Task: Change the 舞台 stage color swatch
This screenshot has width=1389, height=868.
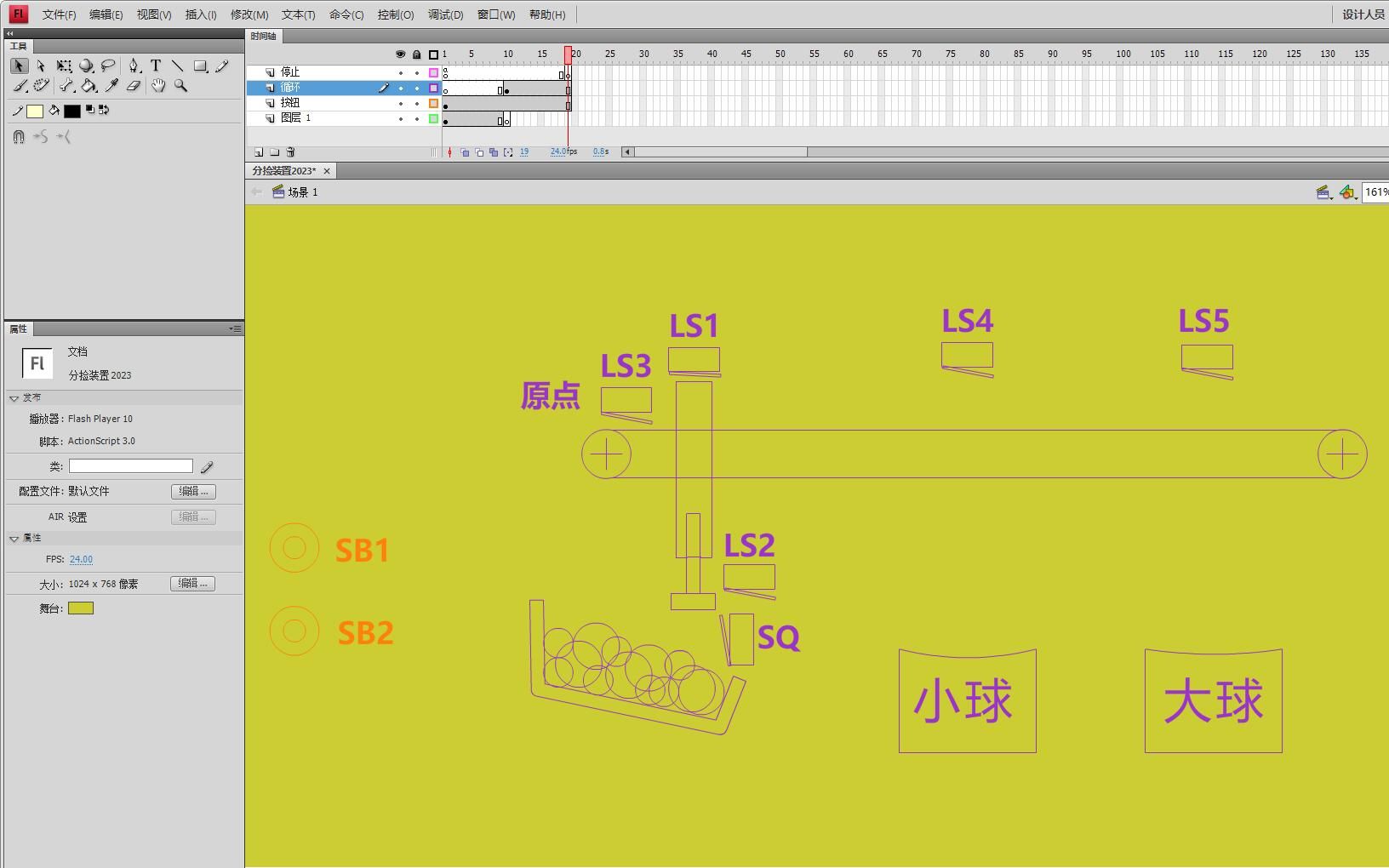Action: (x=81, y=608)
